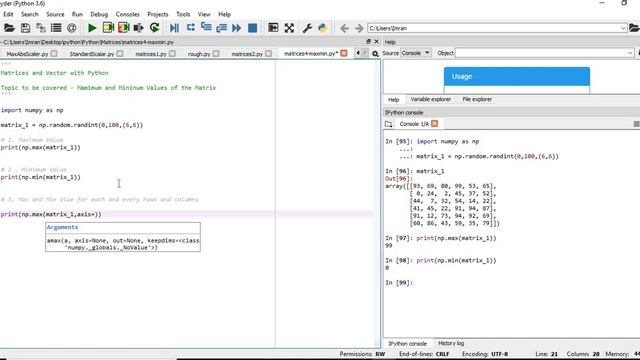The width and height of the screenshot is (640, 360).
Task: Stop debugging blue square icon
Action: coord(253,28)
